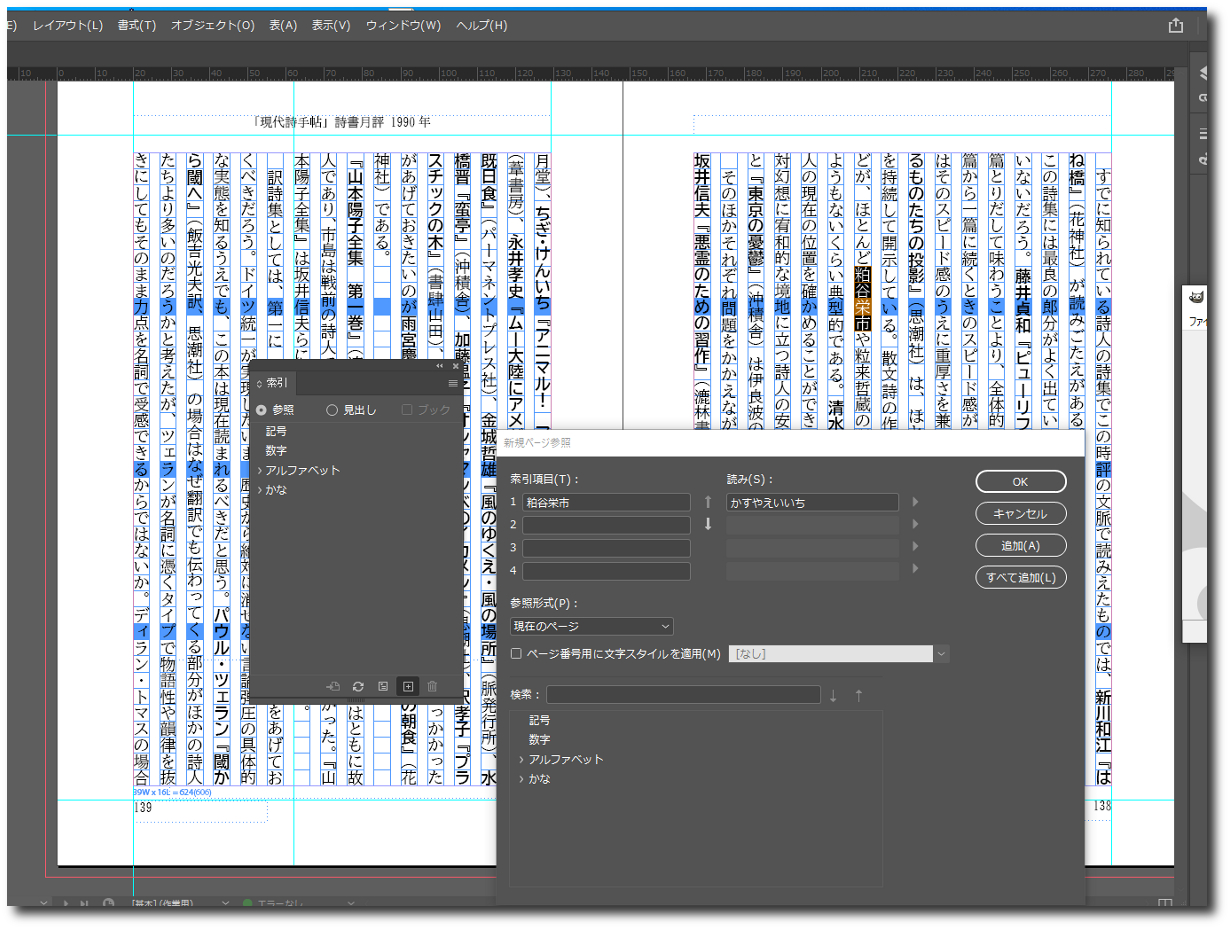Expand アルファベット in the index panel
Image resolution: width=1230 pixels, height=929 pixels.
tap(260, 470)
